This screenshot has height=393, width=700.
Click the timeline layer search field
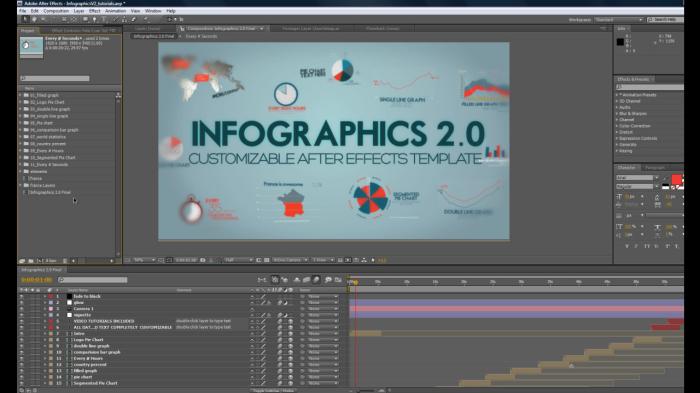coord(92,280)
